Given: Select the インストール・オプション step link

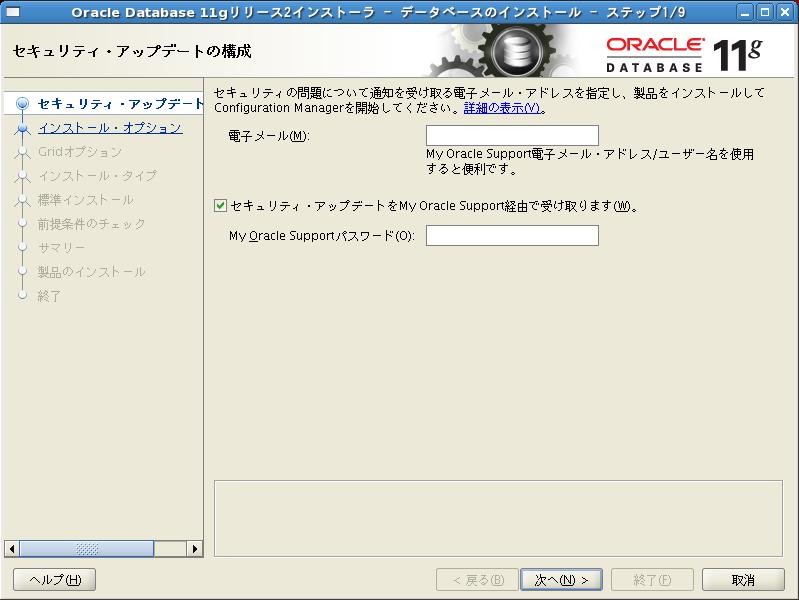Looking at the screenshot, I should (x=110, y=127).
